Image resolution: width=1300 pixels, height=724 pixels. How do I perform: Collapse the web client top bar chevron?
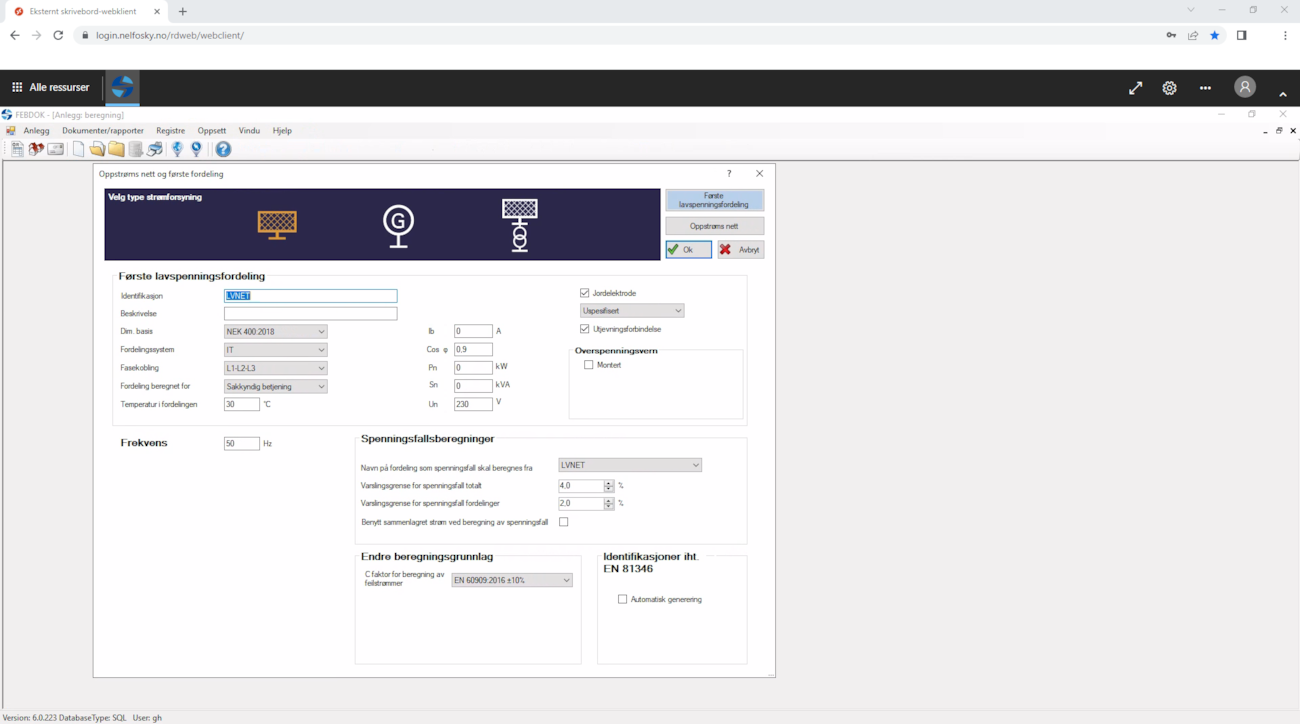tap(1283, 94)
